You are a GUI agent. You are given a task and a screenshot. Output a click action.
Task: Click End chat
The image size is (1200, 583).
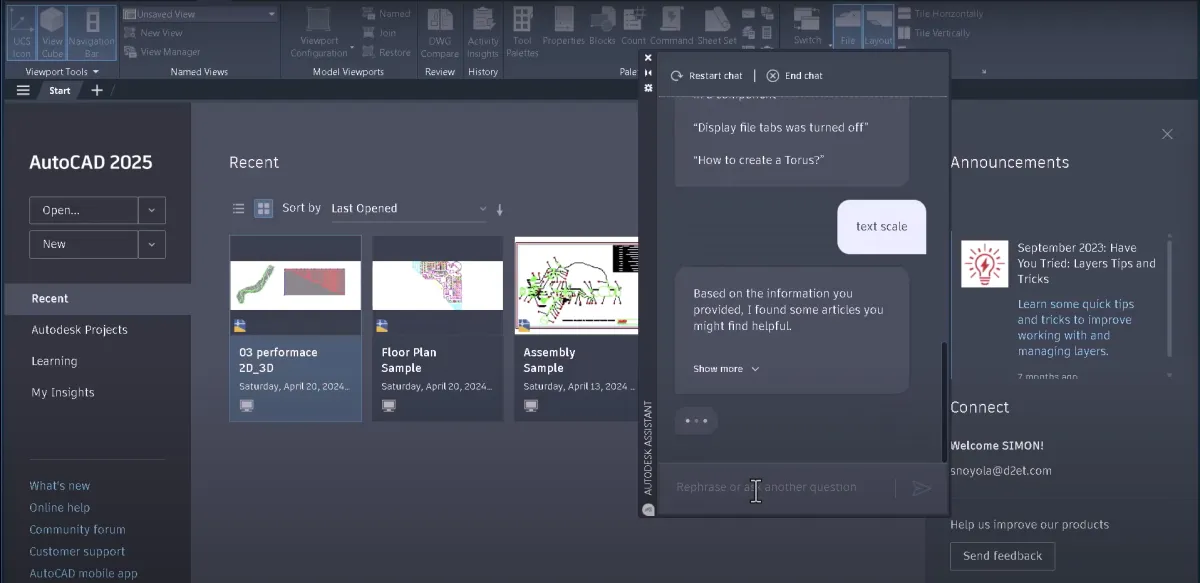click(x=794, y=76)
